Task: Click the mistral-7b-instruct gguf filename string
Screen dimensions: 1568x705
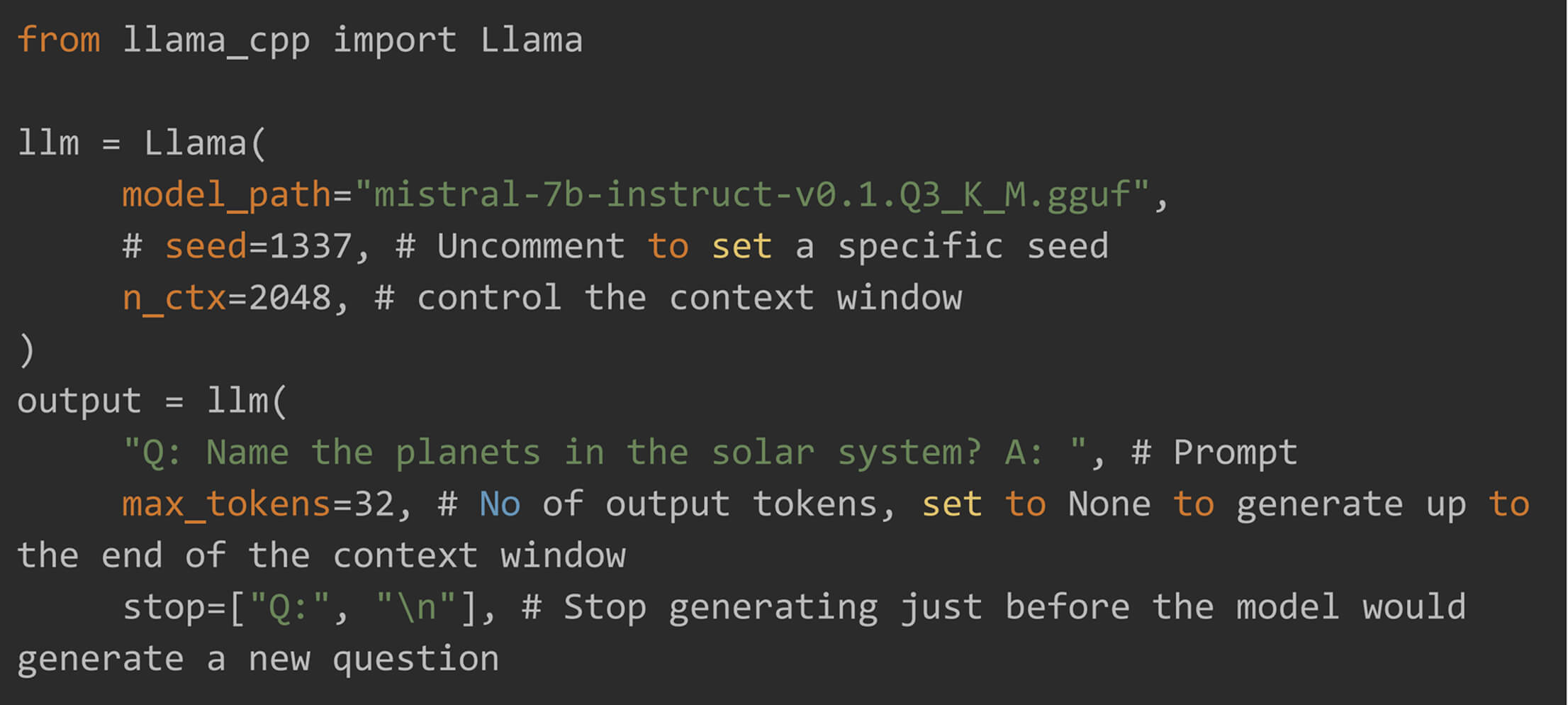Action: coord(751,195)
